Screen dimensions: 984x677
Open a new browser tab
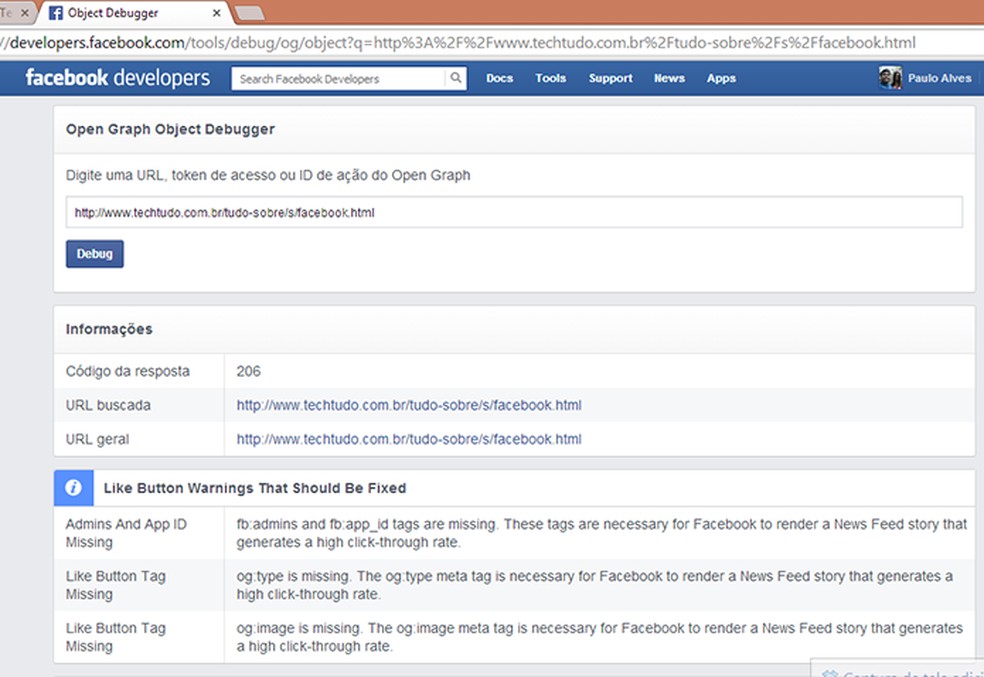[x=249, y=13]
